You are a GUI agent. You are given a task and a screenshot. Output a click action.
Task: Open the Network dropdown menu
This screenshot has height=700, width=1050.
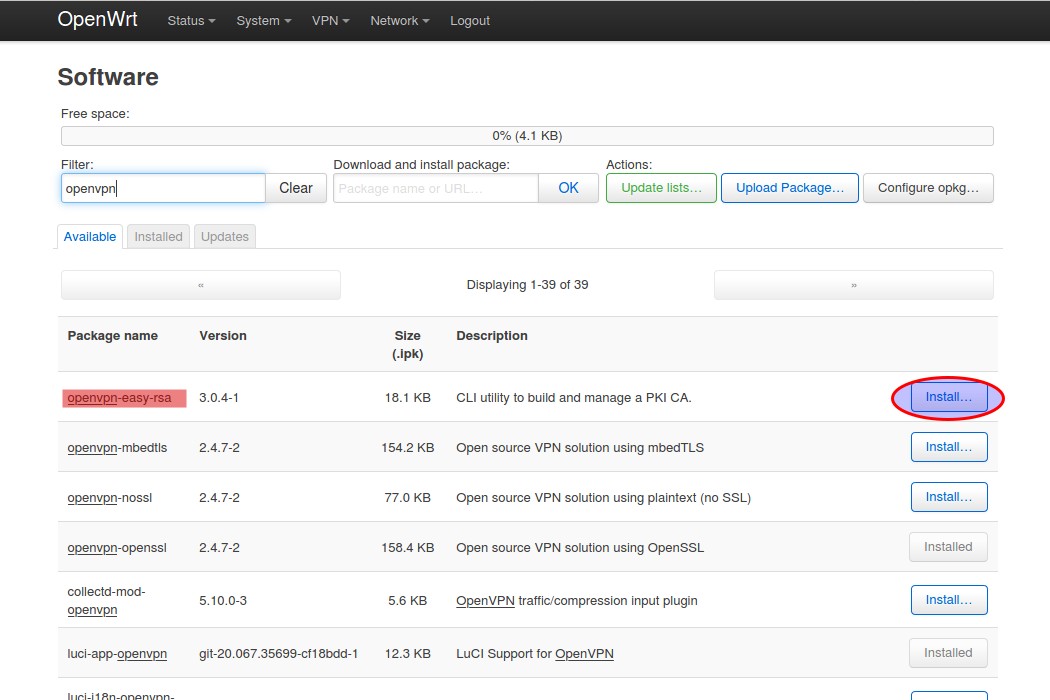(400, 21)
